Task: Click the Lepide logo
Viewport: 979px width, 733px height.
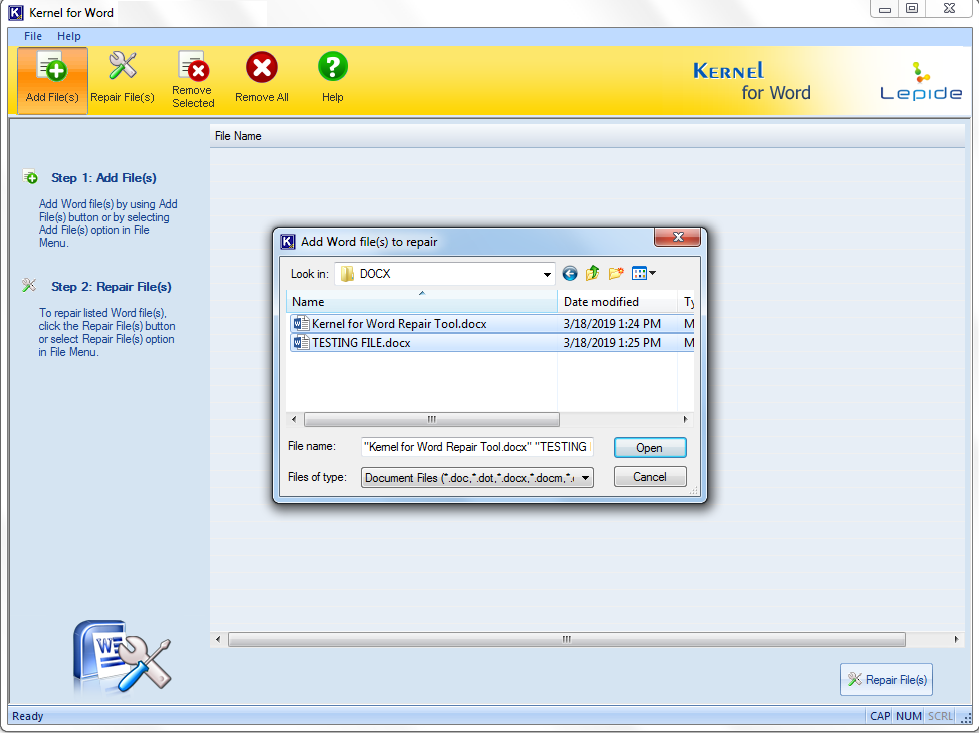Action: point(921,81)
